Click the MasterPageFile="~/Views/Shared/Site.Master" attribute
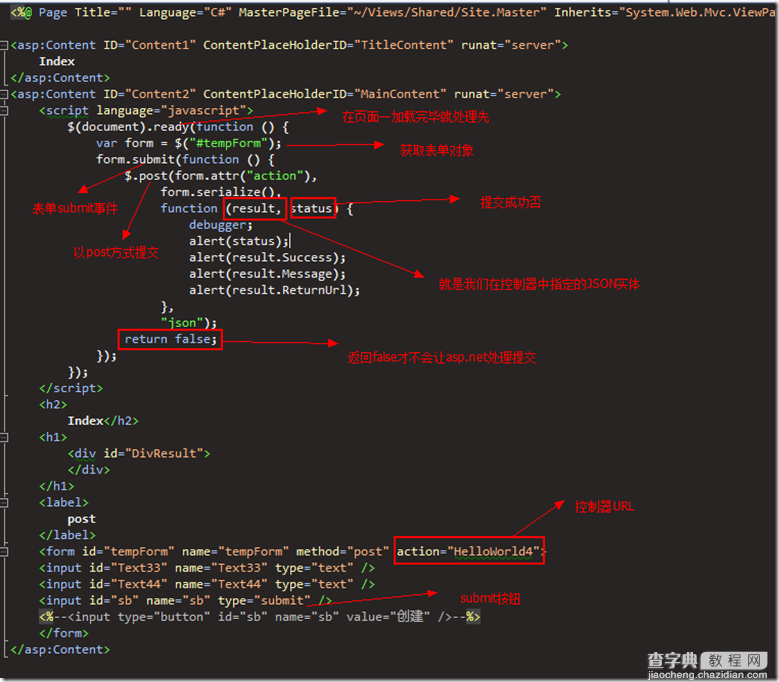This screenshot has width=779, height=682. coord(392,12)
